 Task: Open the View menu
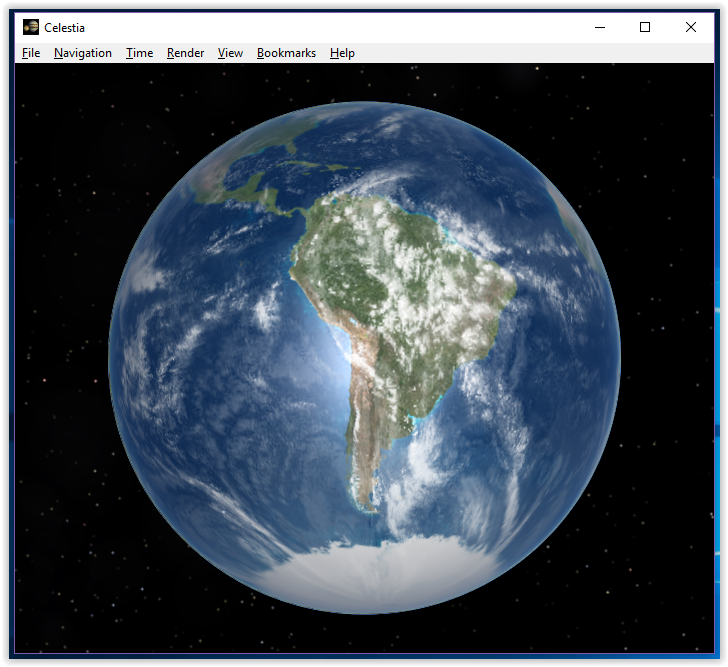point(230,53)
